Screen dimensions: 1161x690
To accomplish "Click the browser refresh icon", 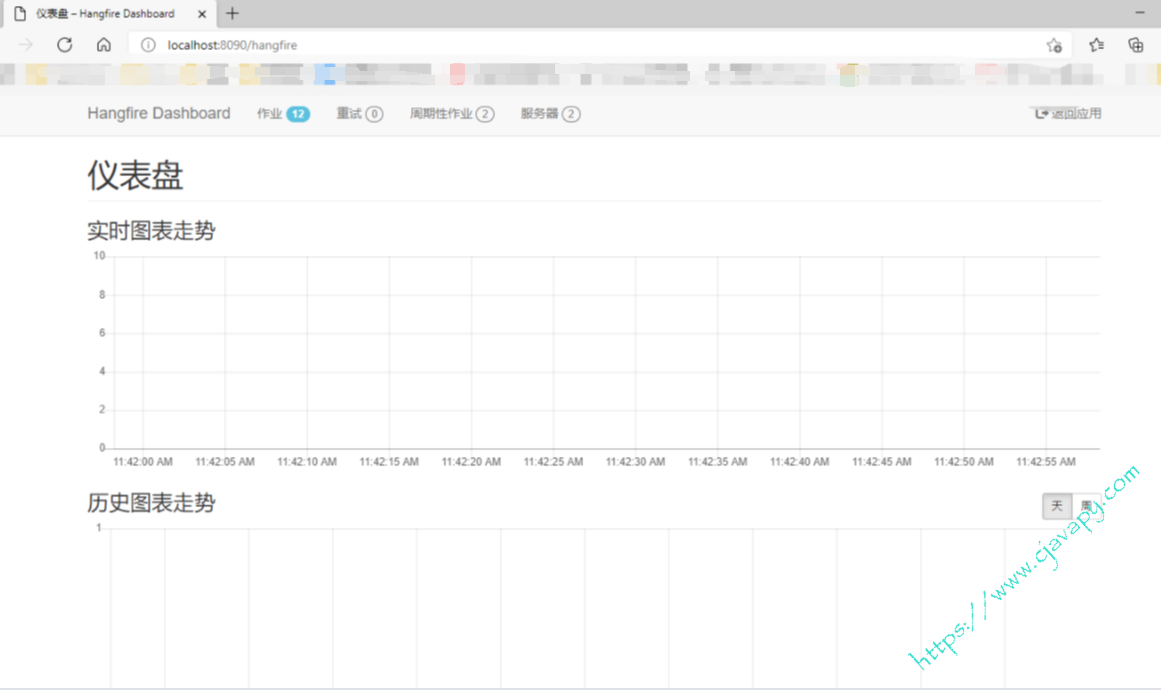I will coord(65,45).
